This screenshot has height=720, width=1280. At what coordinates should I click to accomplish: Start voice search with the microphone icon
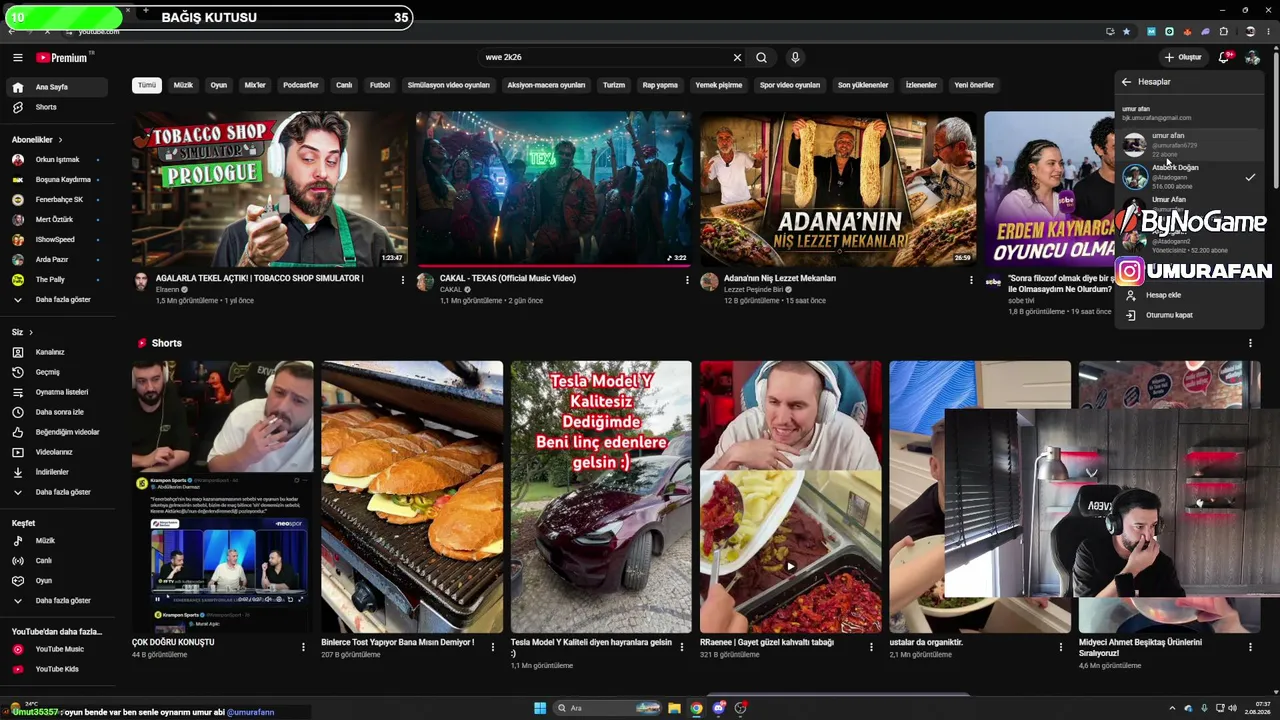pyautogui.click(x=795, y=58)
